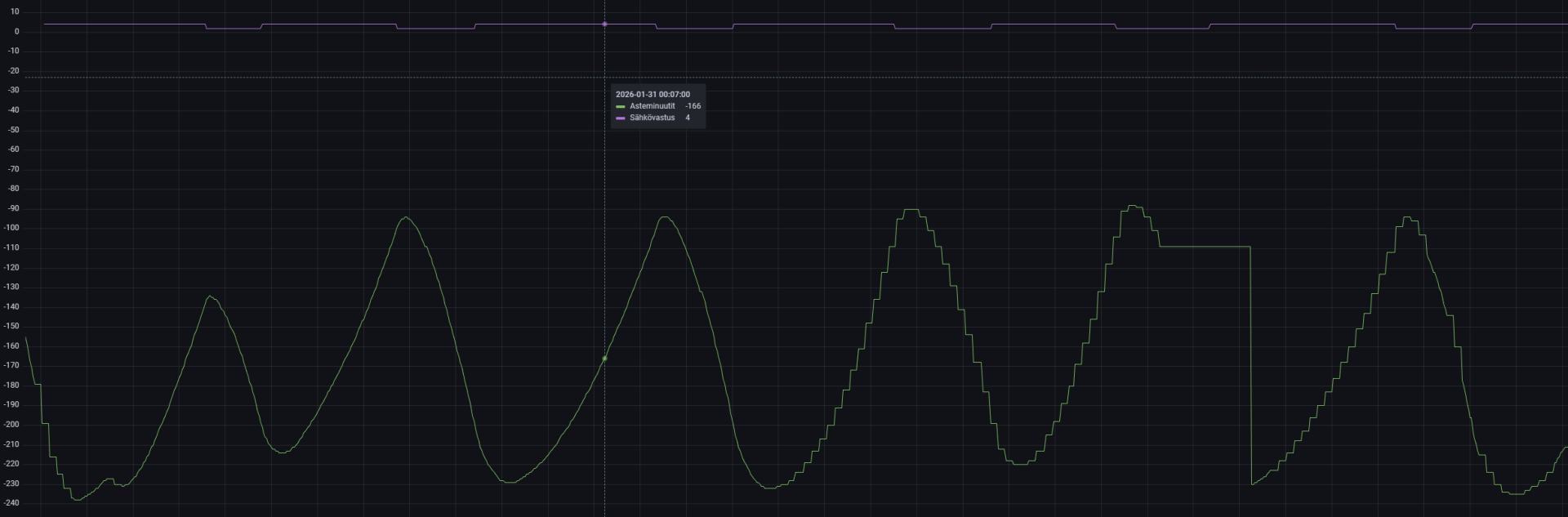
Task: Click the -150 label on the y-axis
Action: point(12,326)
